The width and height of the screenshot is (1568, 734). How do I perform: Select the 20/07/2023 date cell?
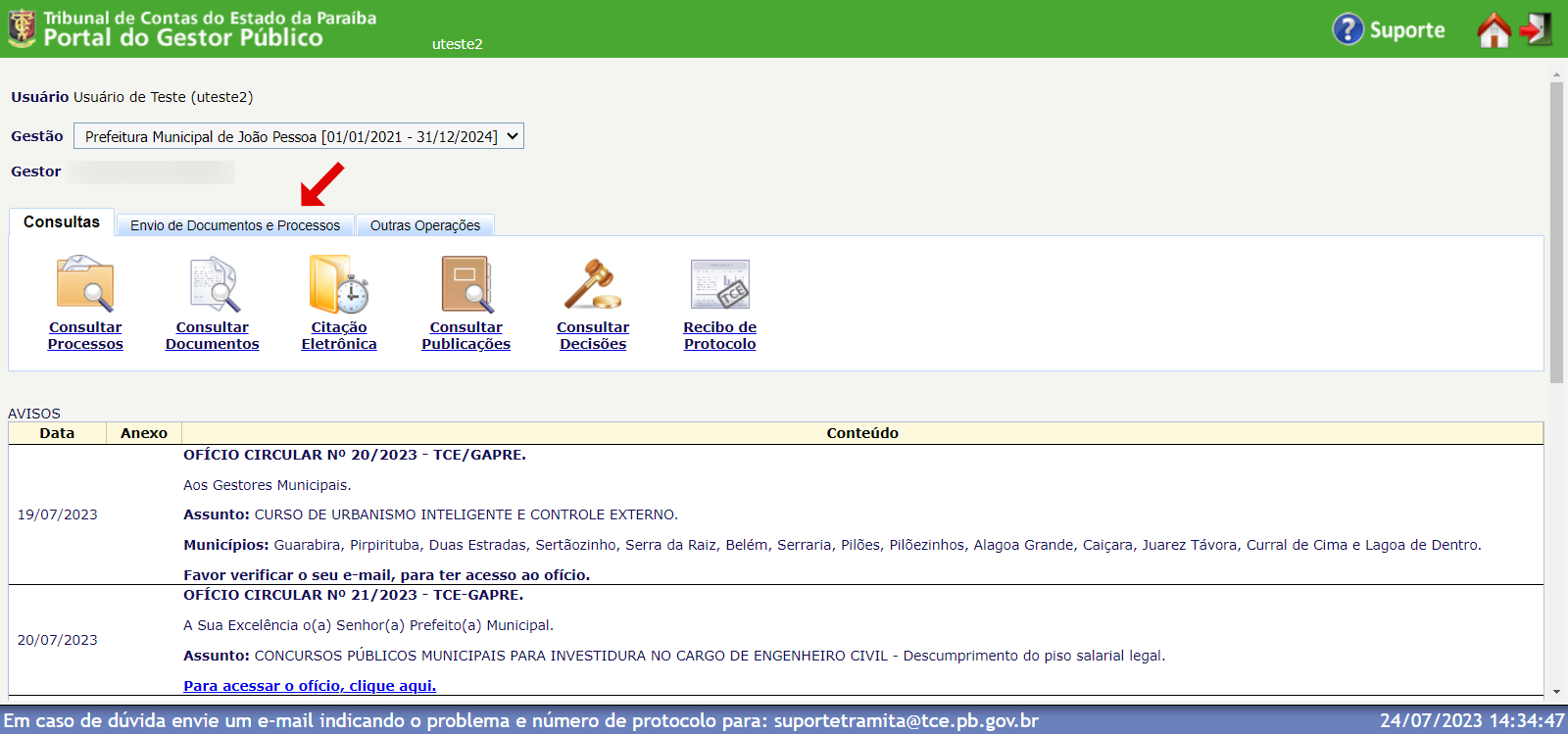click(x=58, y=640)
